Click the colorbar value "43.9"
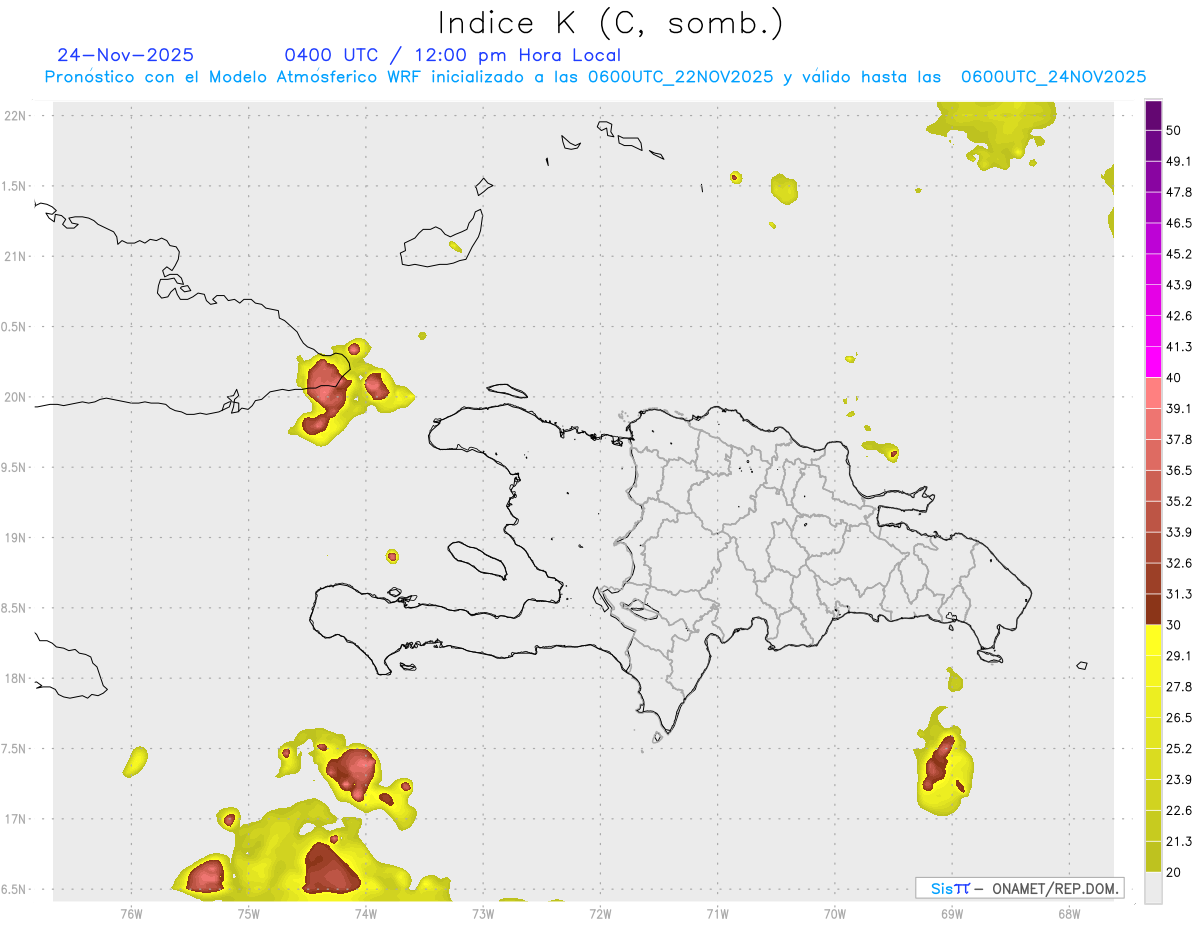 tap(1179, 285)
